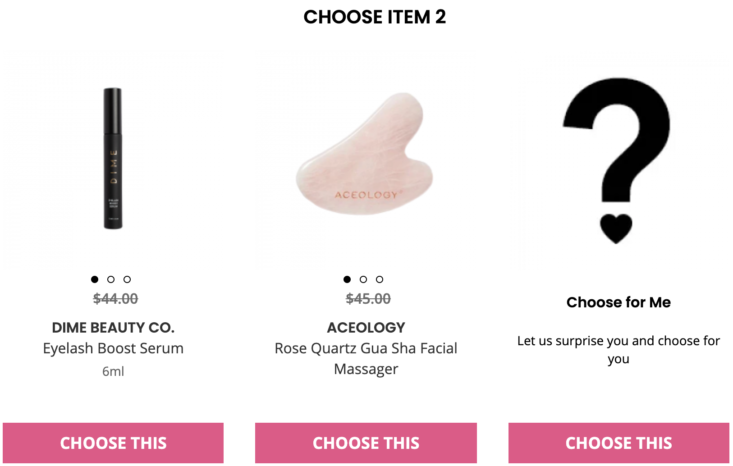
Task: Choose the Choose for Me button
Action: point(618,443)
